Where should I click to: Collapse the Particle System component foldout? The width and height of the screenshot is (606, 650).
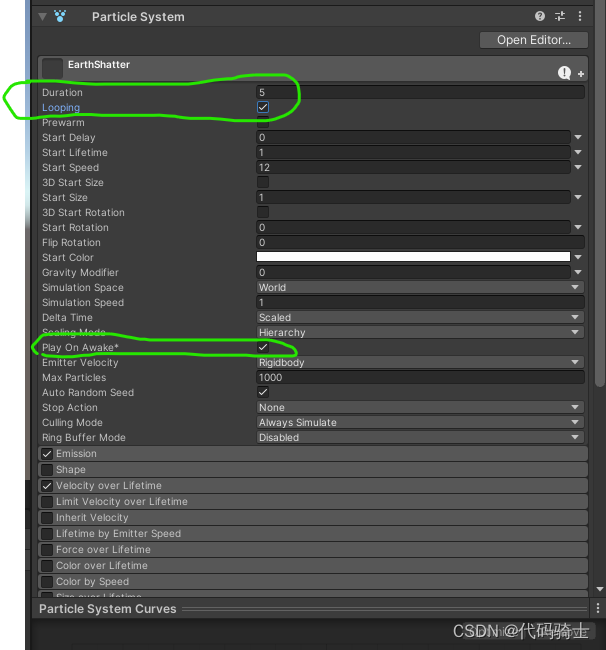pyautogui.click(x=42, y=17)
